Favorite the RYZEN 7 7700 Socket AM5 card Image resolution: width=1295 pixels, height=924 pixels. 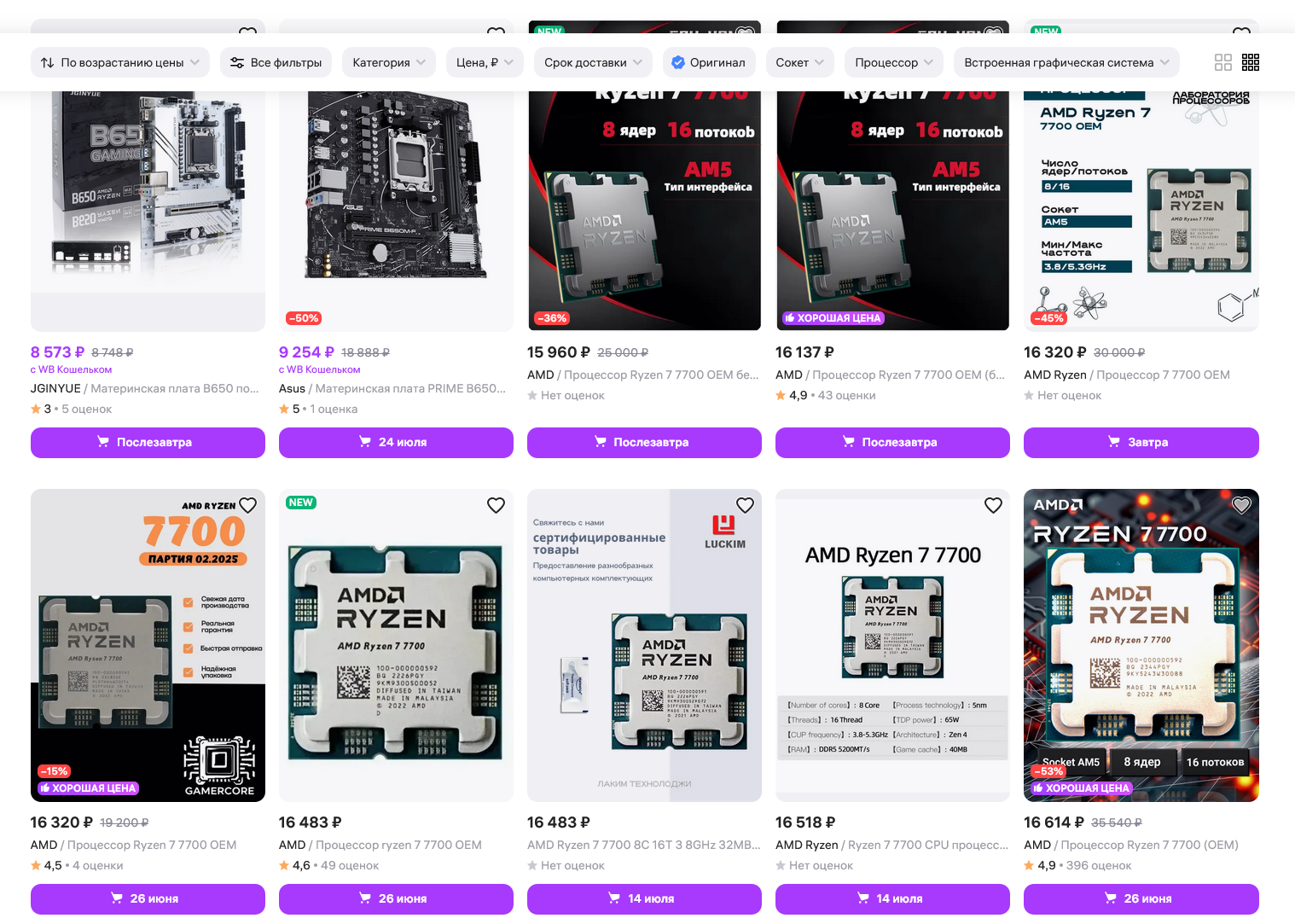coord(1241,505)
